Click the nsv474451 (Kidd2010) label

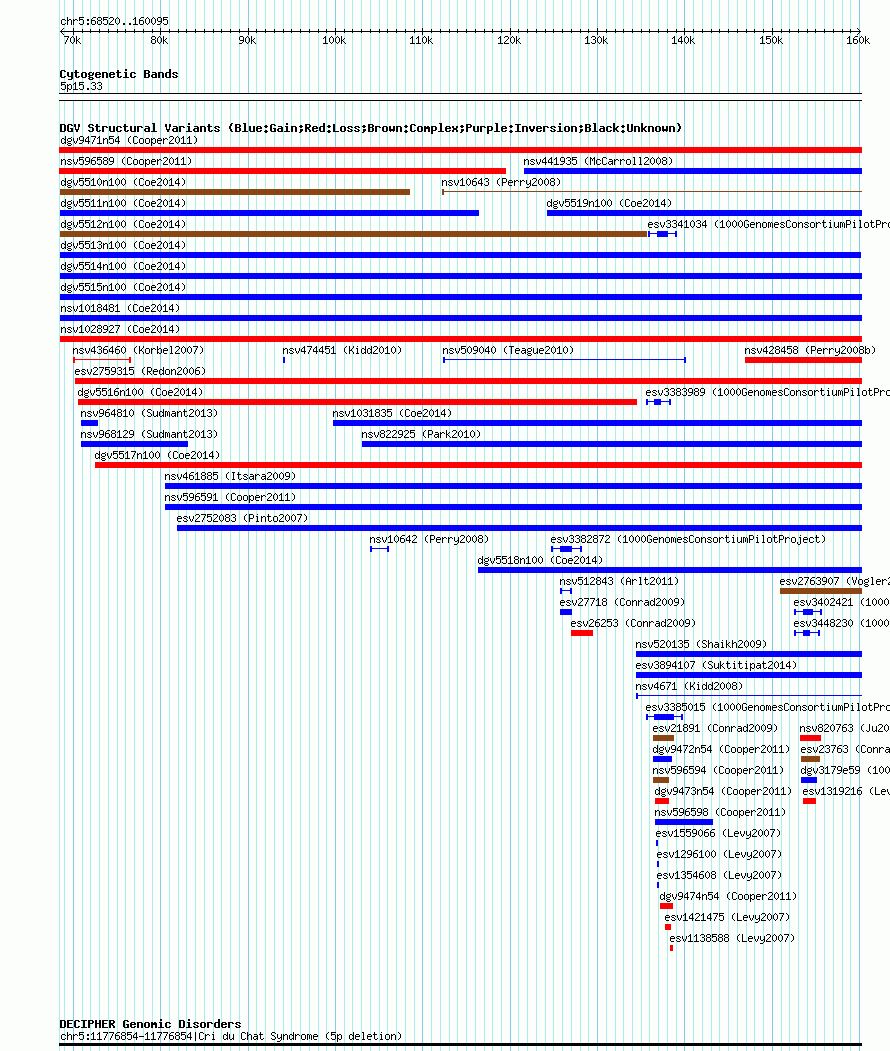342,350
